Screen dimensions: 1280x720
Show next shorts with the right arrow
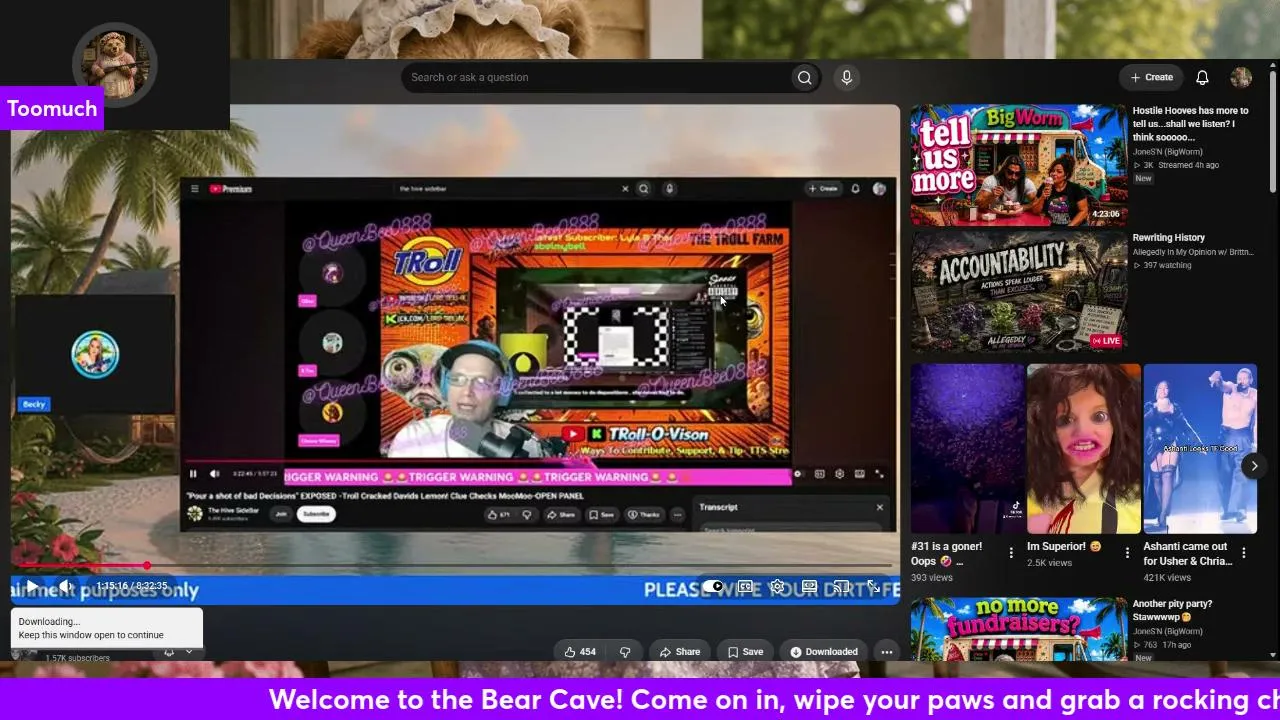click(x=1254, y=466)
